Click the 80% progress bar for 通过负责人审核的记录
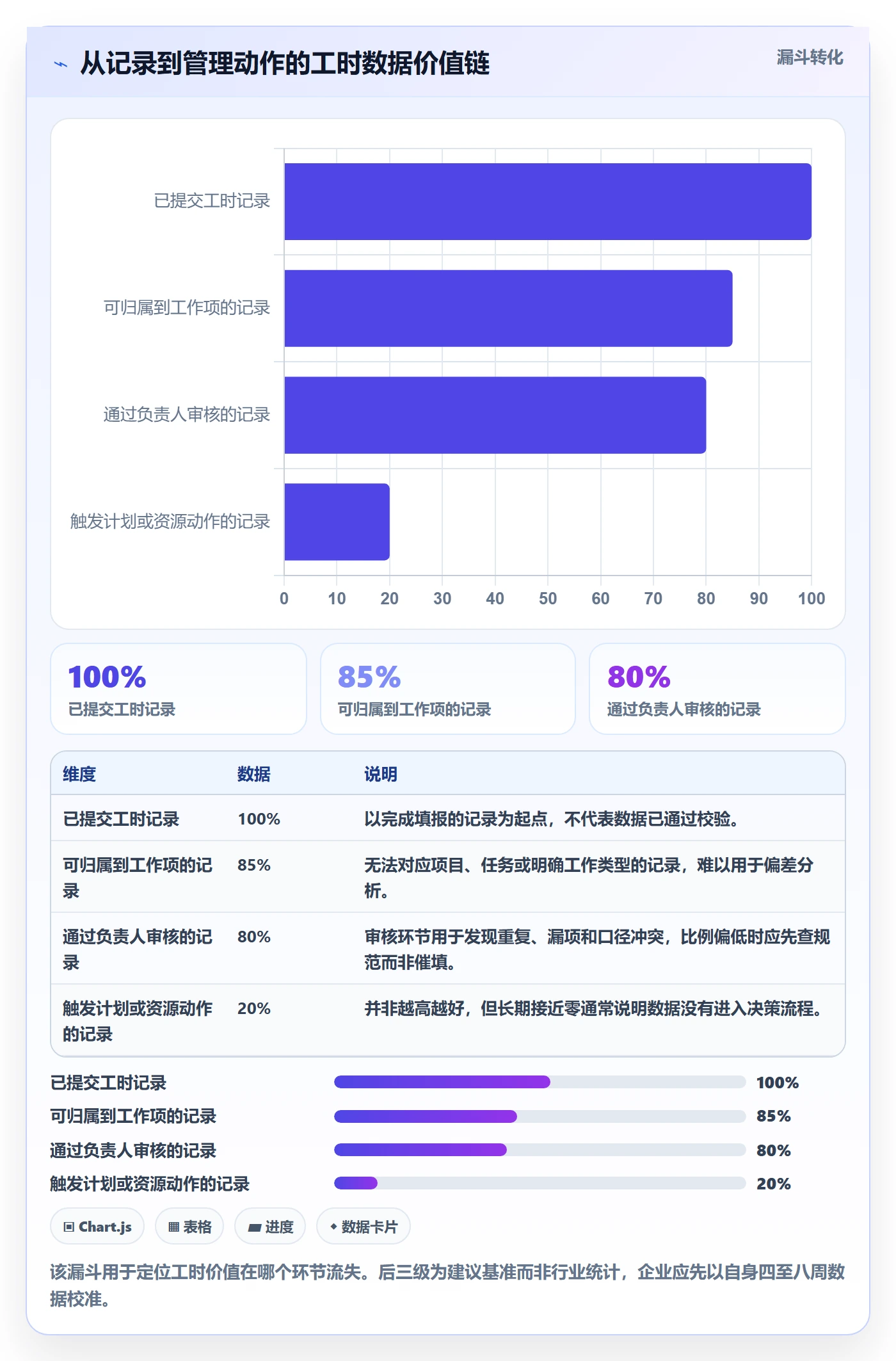The height and width of the screenshot is (1361, 896). pos(540,1150)
